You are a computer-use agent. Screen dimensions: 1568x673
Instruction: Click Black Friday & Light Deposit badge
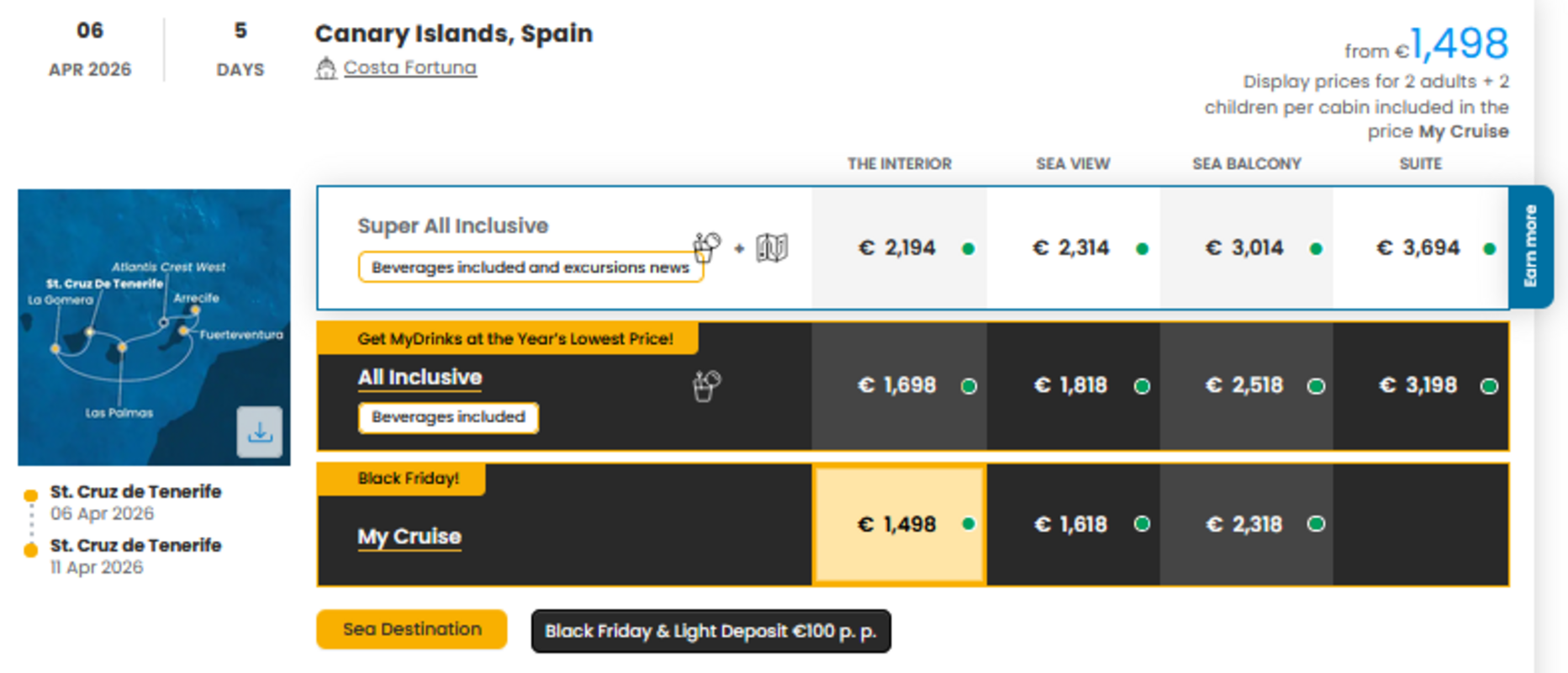point(710,631)
